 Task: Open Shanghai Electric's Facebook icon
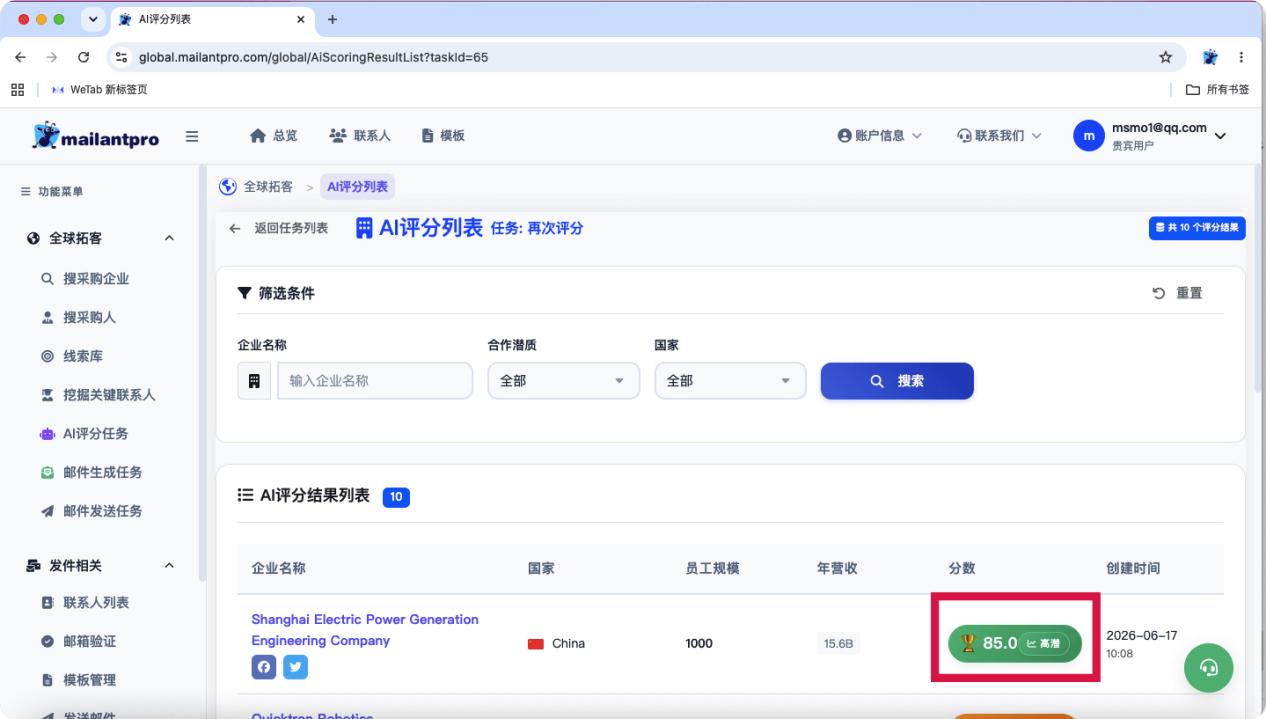(263, 667)
